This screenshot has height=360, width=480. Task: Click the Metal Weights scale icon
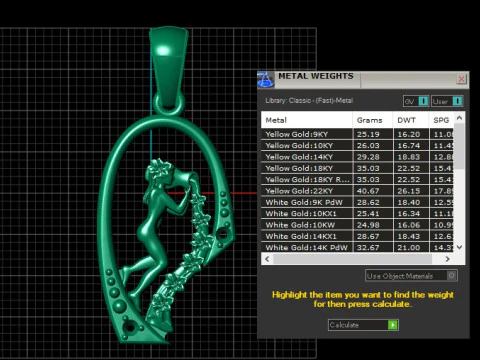click(x=266, y=80)
